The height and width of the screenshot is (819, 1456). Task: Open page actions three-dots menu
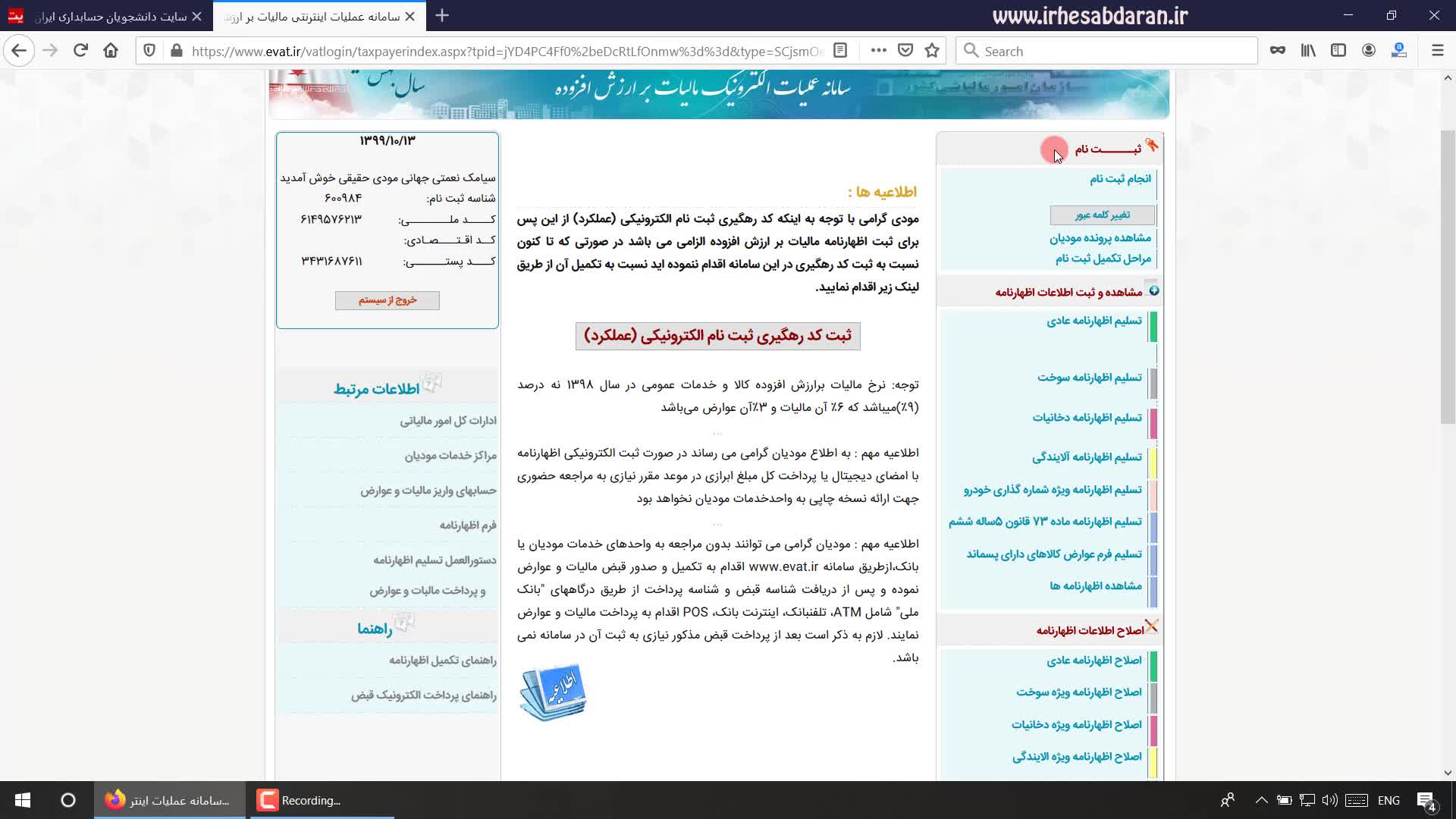pyautogui.click(x=878, y=51)
